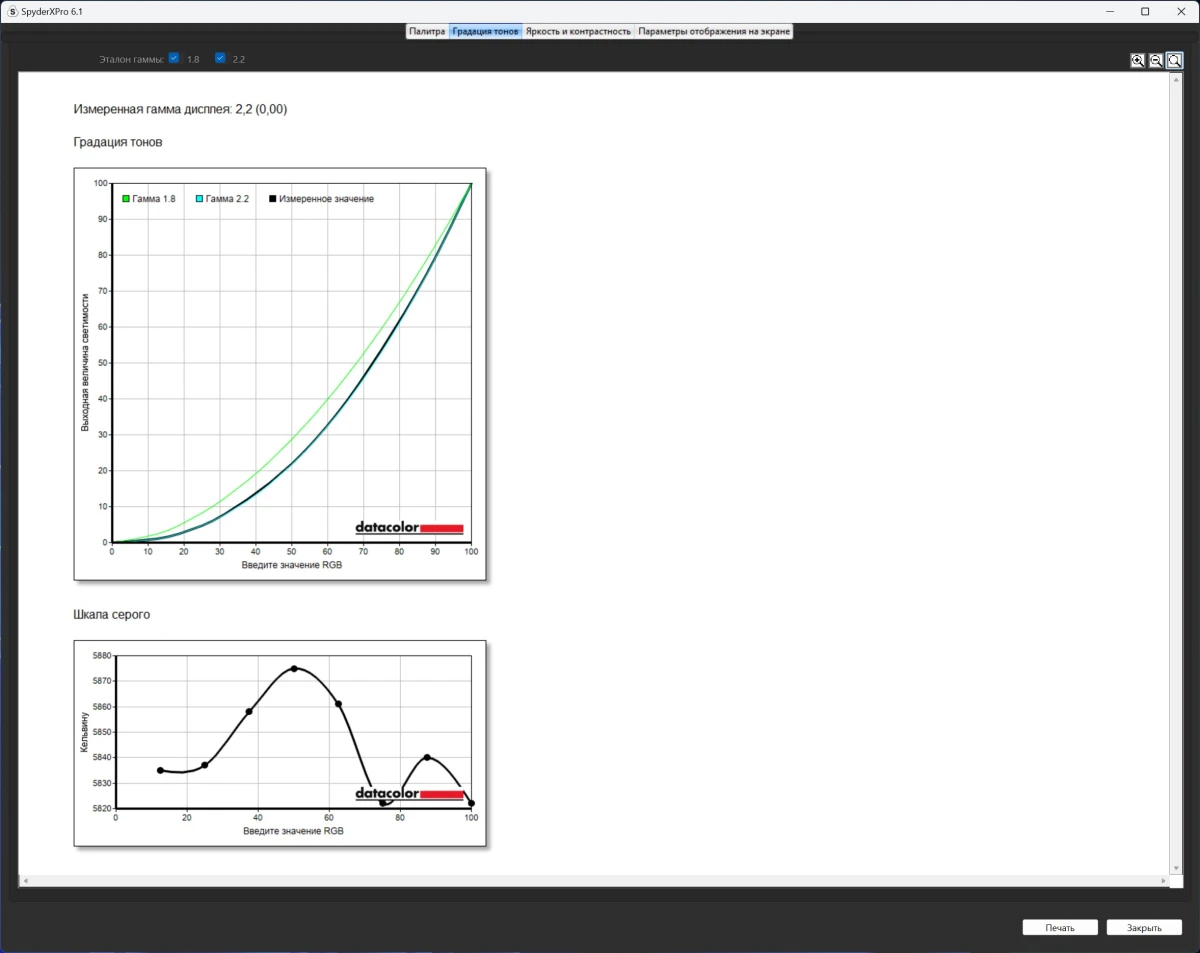Click the Измеренное значение black legend swatch

pyautogui.click(x=273, y=199)
